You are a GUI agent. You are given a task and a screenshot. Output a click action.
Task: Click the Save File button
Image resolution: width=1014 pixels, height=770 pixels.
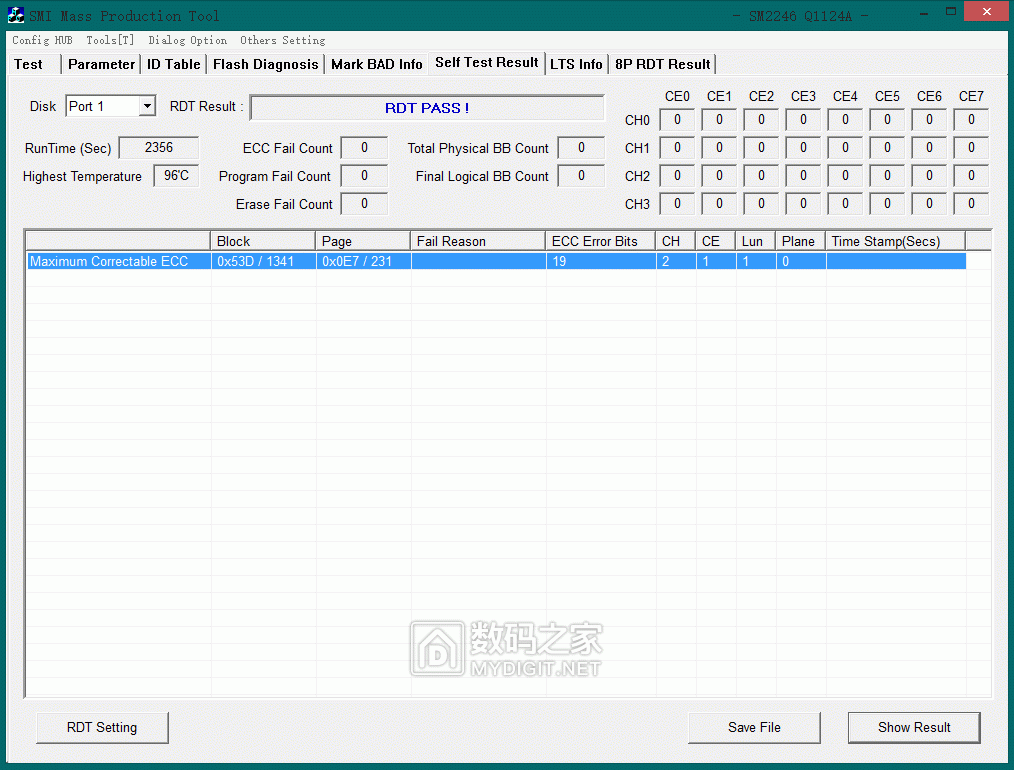click(754, 727)
